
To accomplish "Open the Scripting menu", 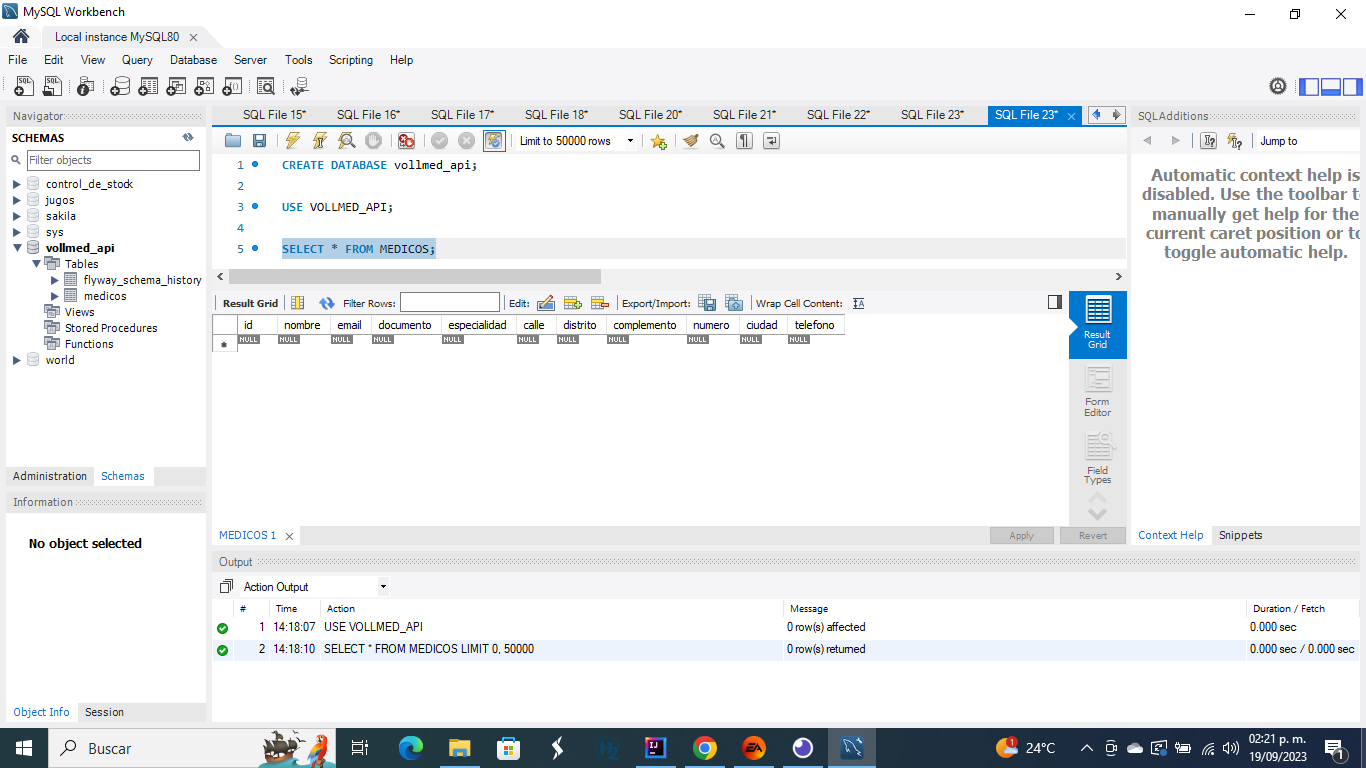I will [351, 60].
